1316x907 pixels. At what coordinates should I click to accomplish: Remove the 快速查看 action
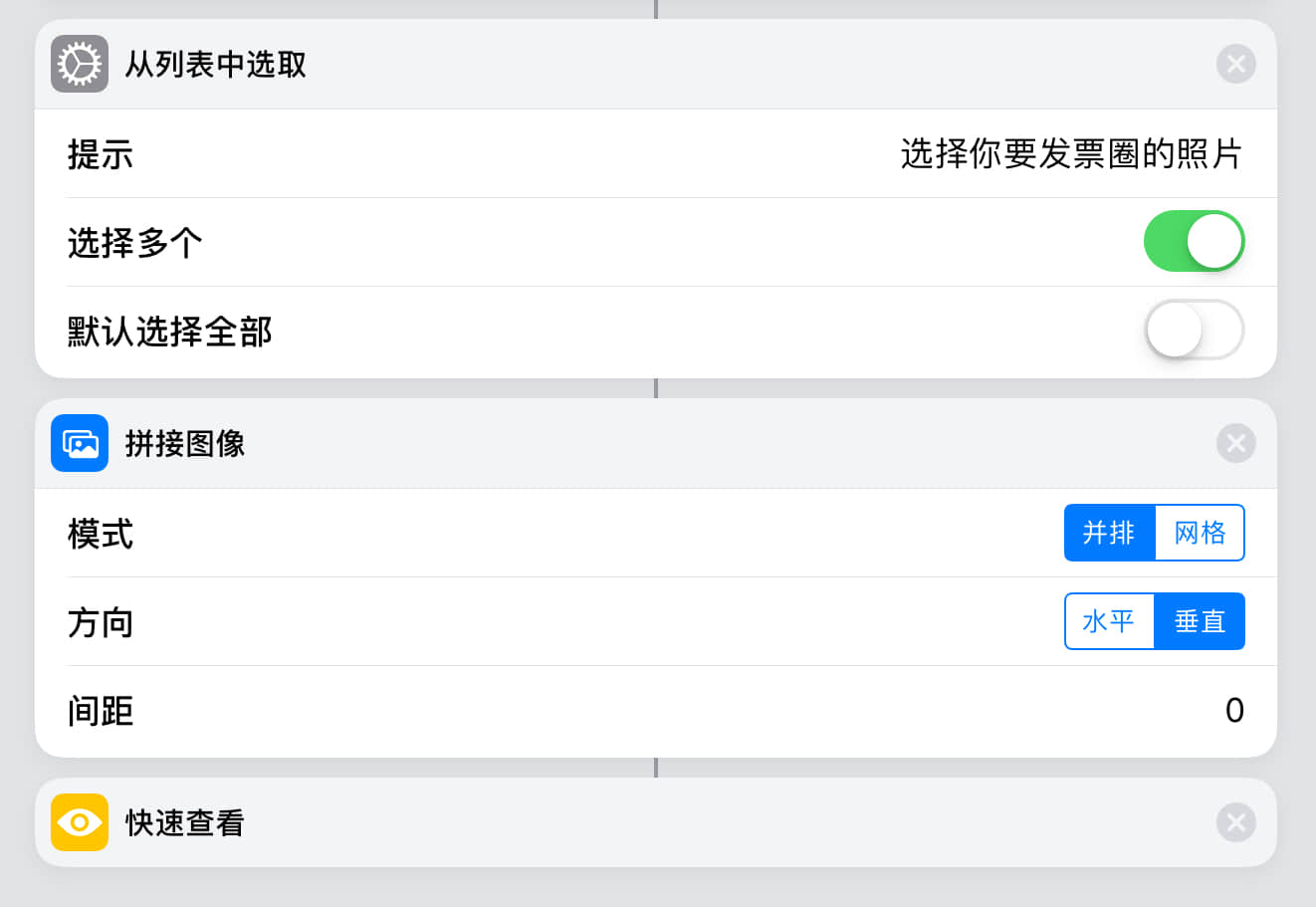[1235, 822]
